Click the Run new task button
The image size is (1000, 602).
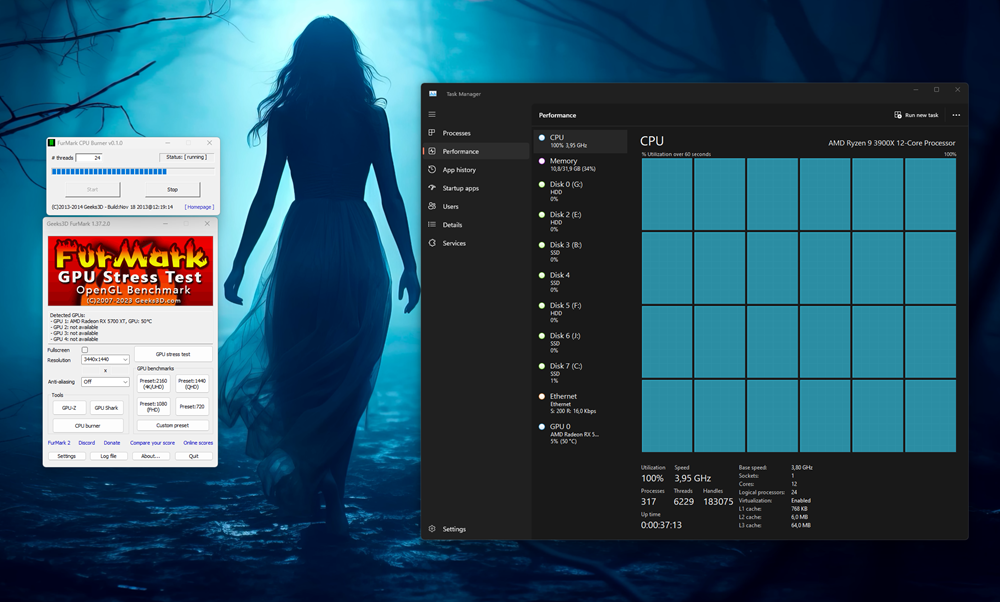click(916, 115)
